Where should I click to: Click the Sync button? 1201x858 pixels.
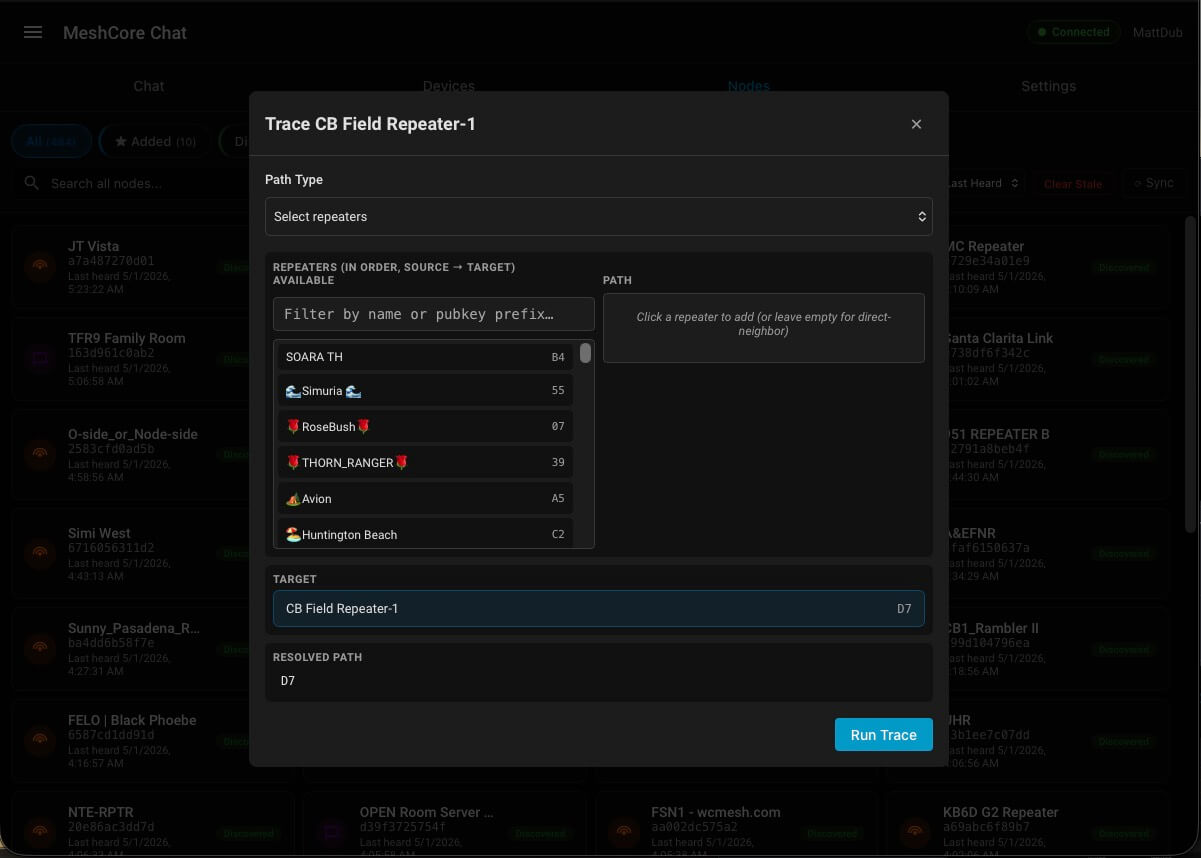point(1152,183)
